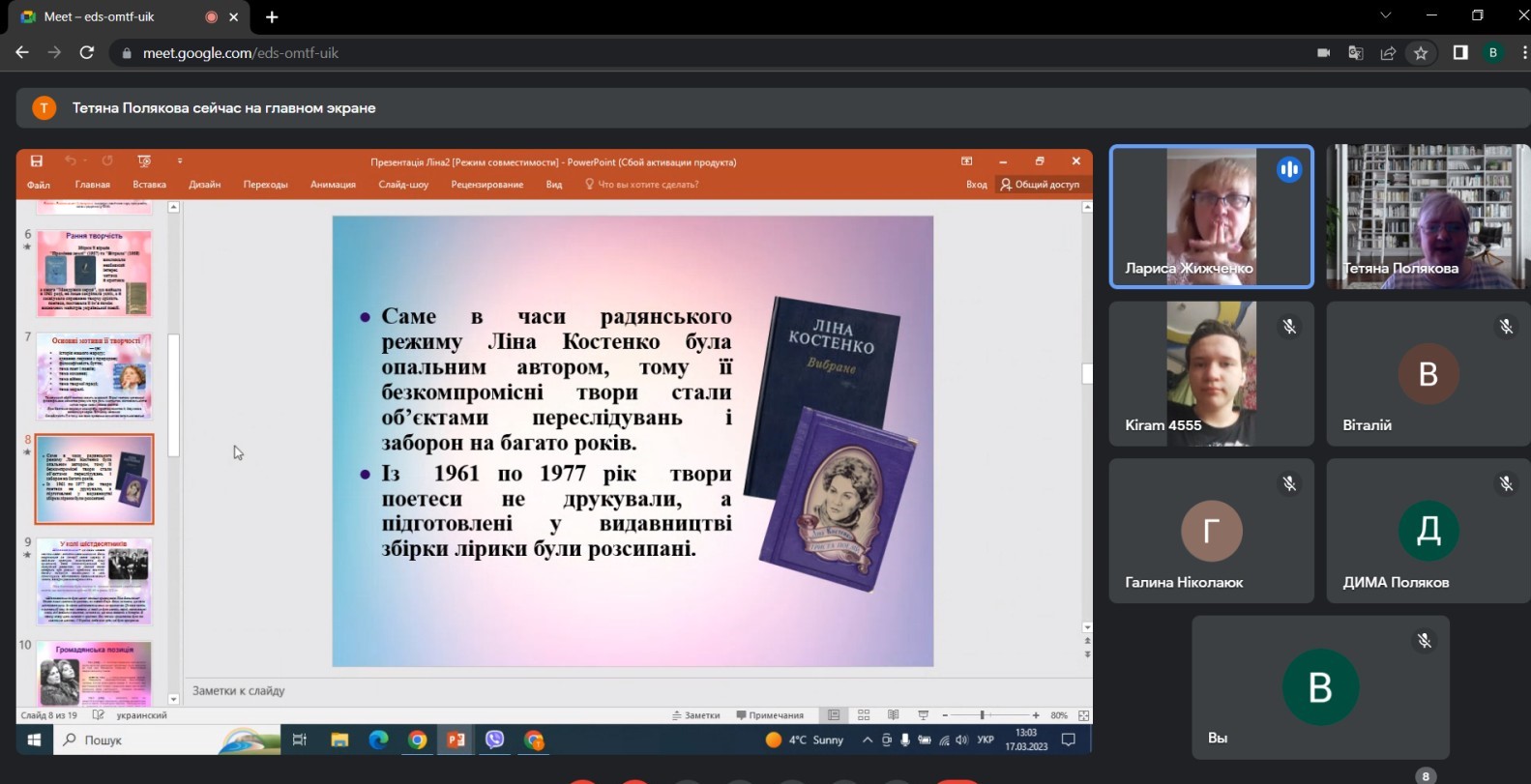The height and width of the screenshot is (784, 1531).
Task: Click the zoom slider in PowerPoint status bar
Action: [983, 715]
